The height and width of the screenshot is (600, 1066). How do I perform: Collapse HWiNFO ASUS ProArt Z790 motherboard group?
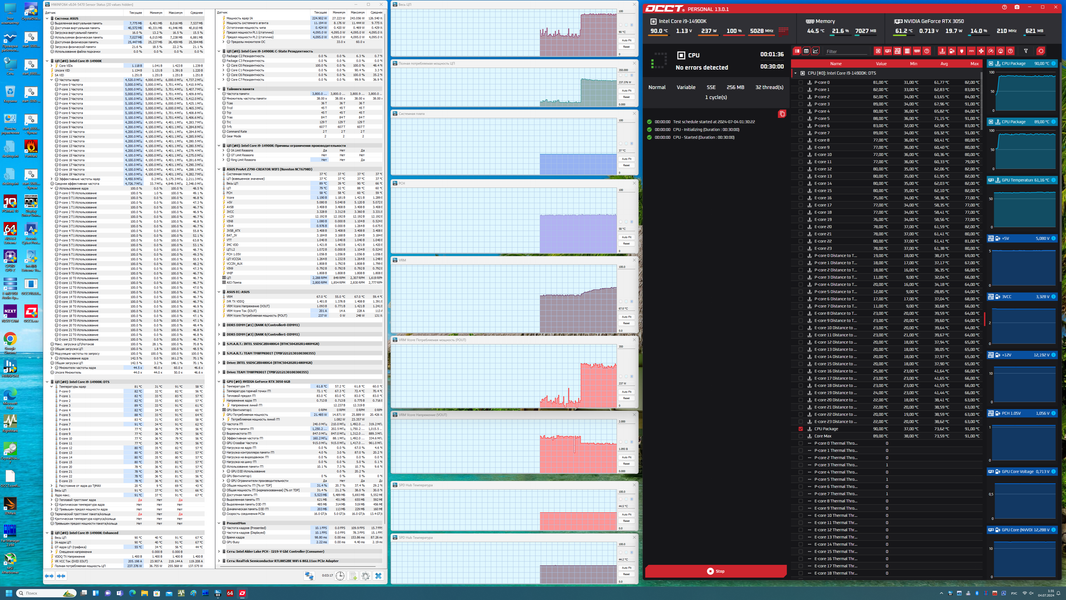pos(220,169)
